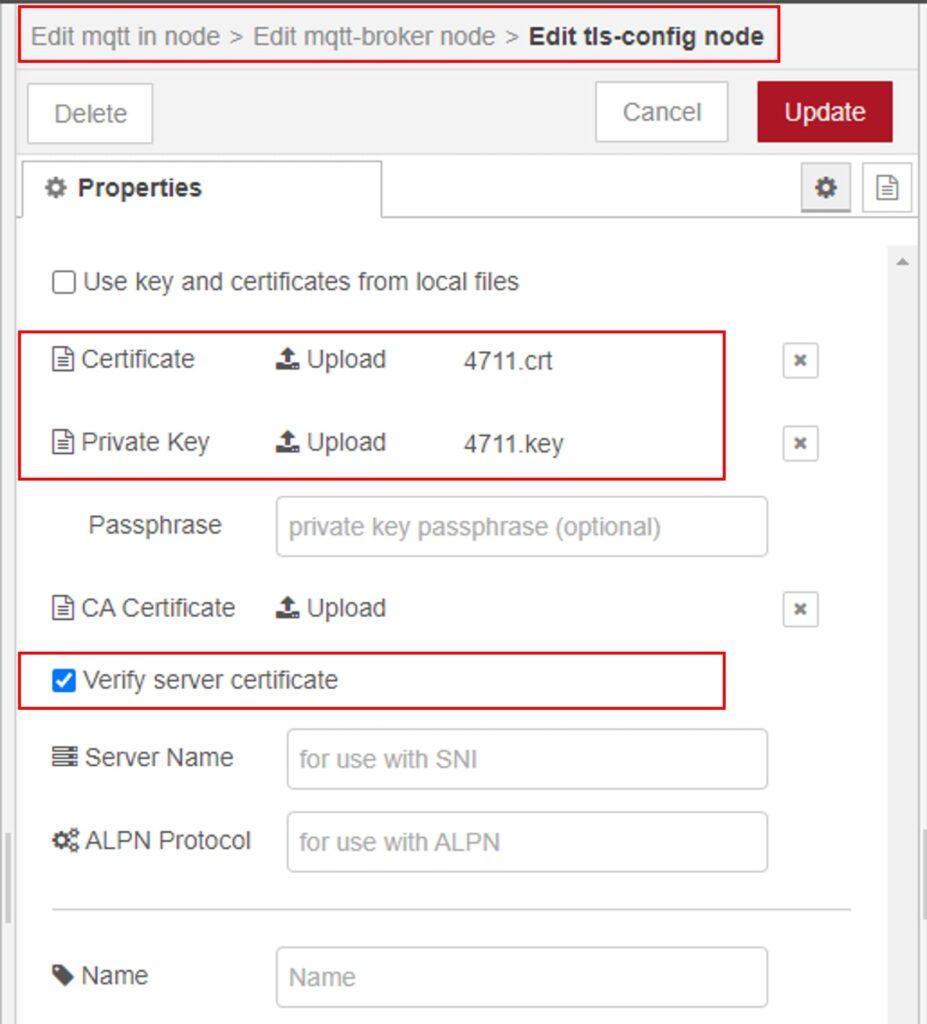Open node settings via the gear icon top right
This screenshot has height=1024, width=927.
(x=826, y=187)
